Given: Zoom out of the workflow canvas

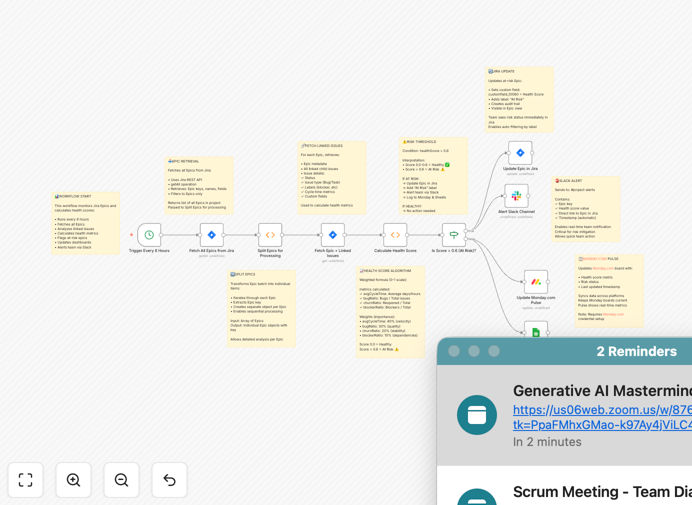Looking at the screenshot, I should tap(121, 480).
